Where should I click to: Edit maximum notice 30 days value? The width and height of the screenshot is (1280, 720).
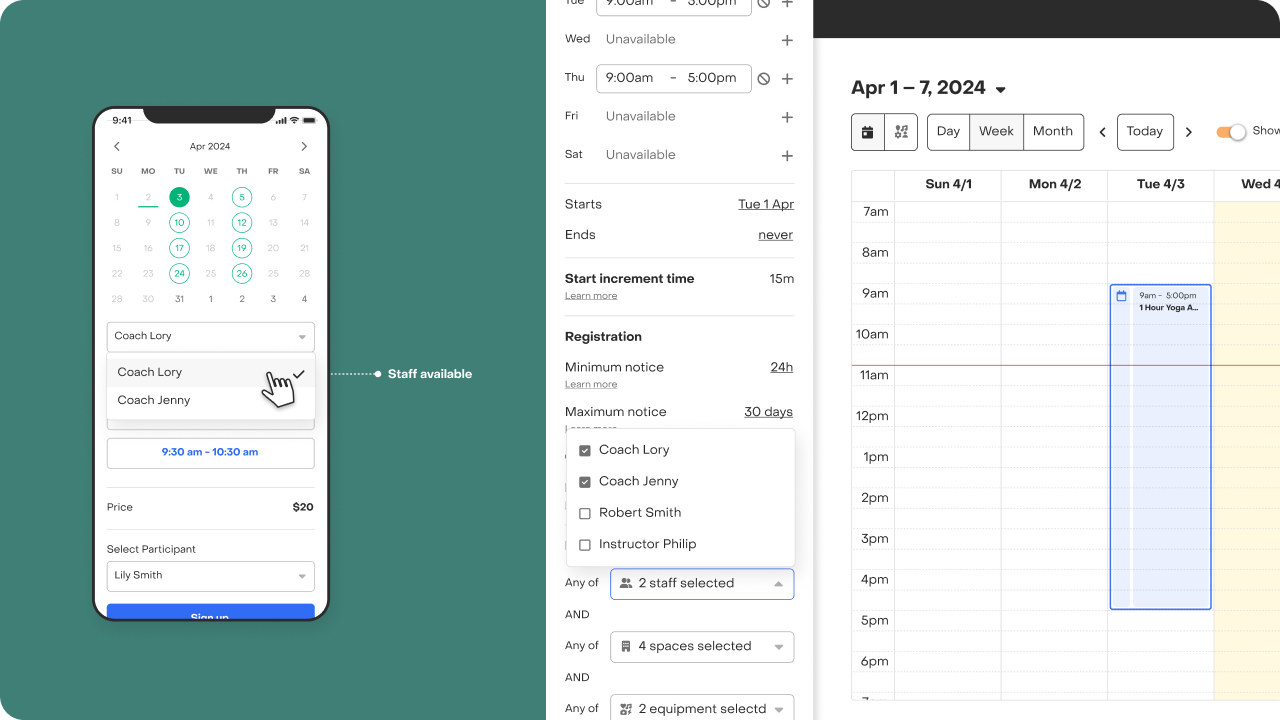[x=768, y=412]
